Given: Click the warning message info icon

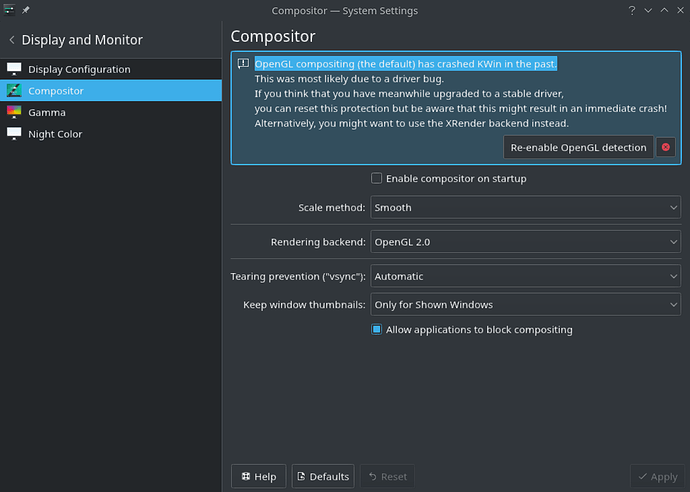Looking at the screenshot, I should [243, 64].
